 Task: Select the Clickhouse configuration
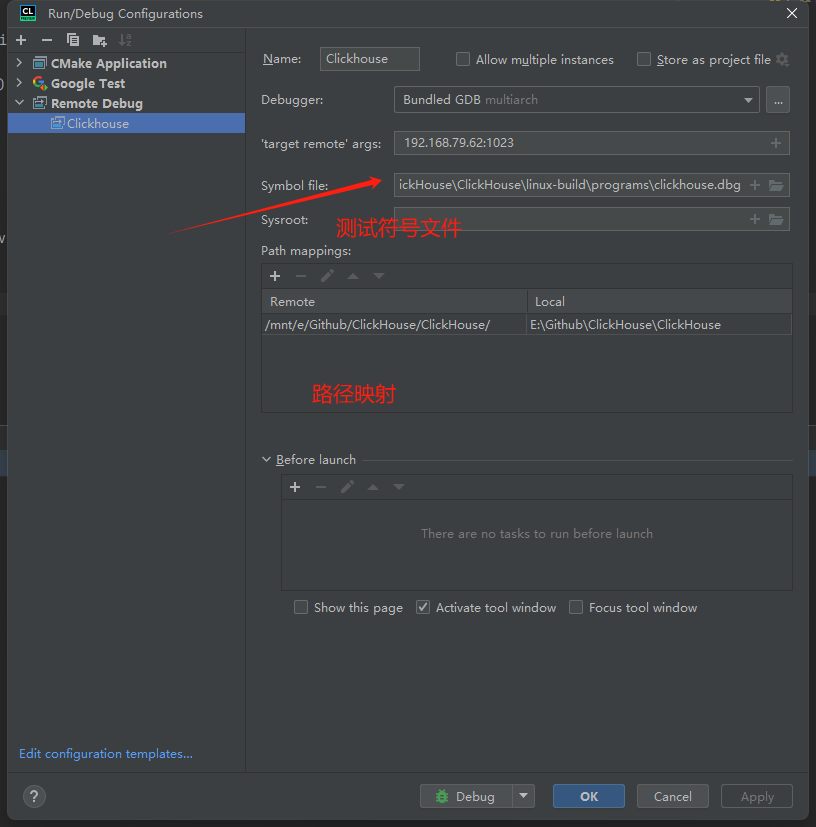tap(127, 123)
